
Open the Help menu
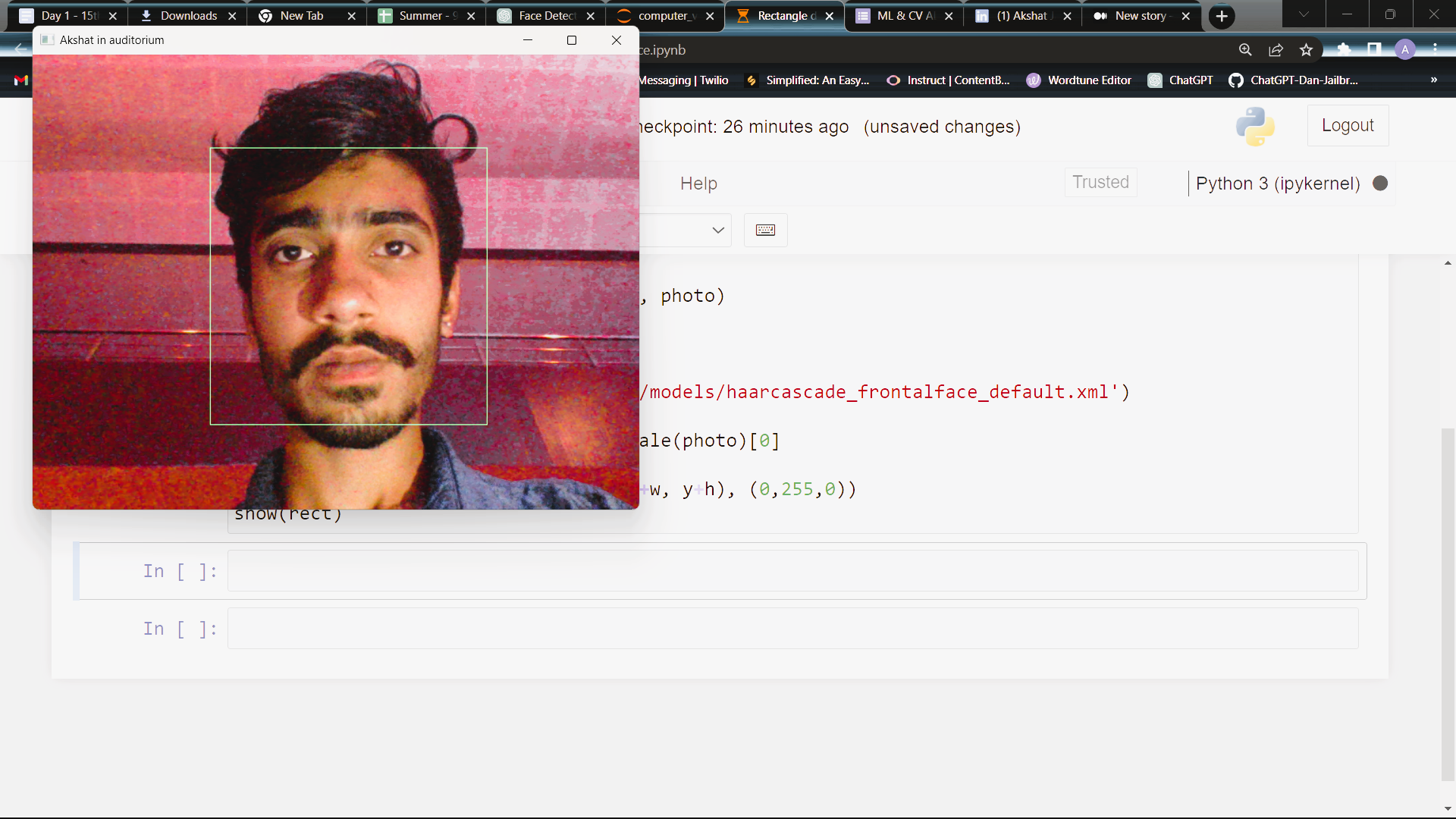point(698,184)
